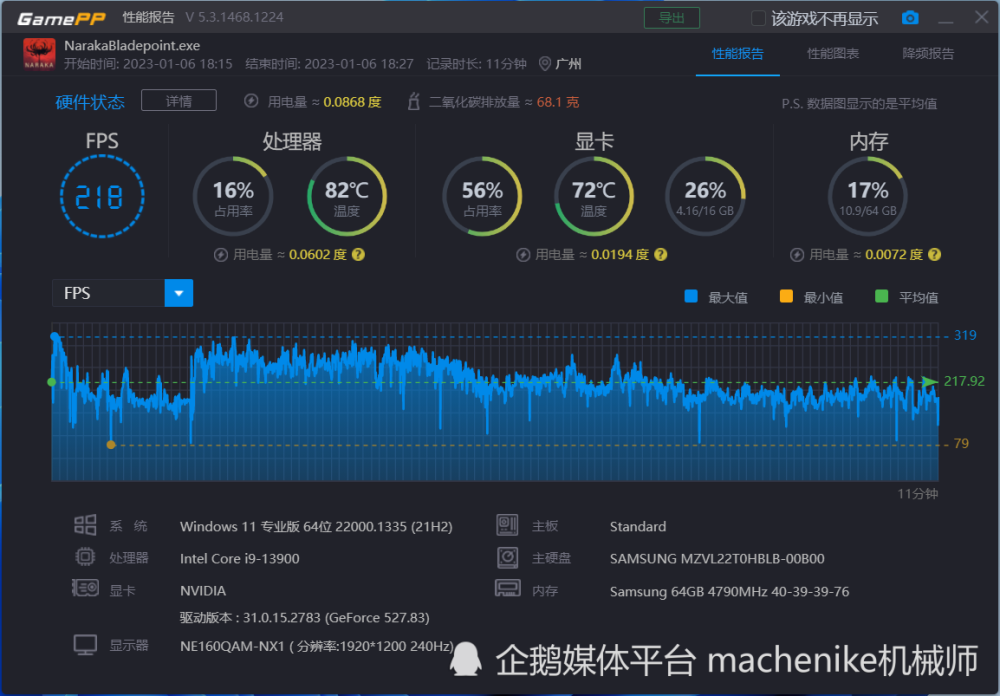Click the minimum FPS orange marker dot
Viewport: 1000px width, 696px height.
111,445
